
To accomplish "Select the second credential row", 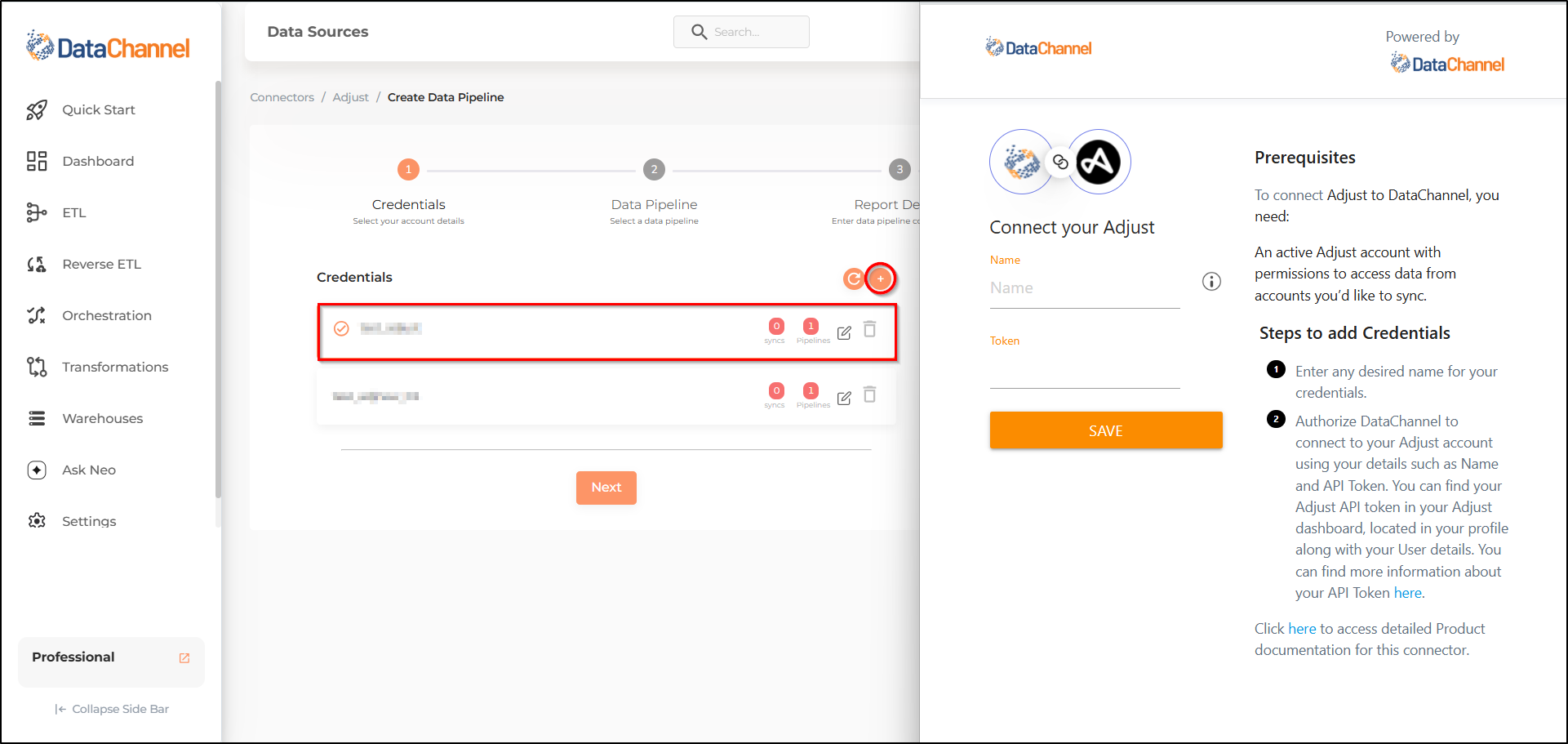I will point(606,396).
